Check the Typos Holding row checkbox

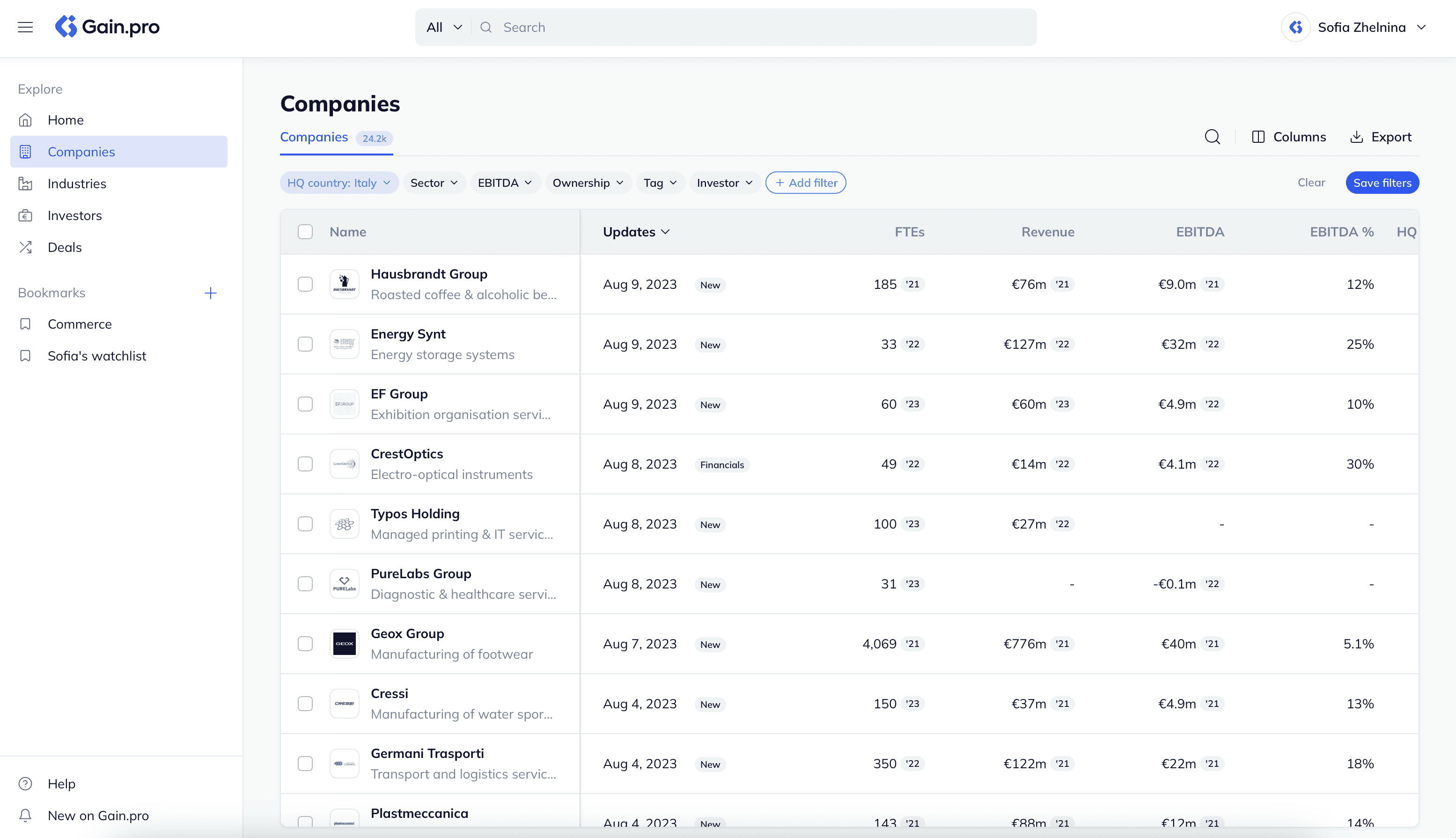(305, 524)
